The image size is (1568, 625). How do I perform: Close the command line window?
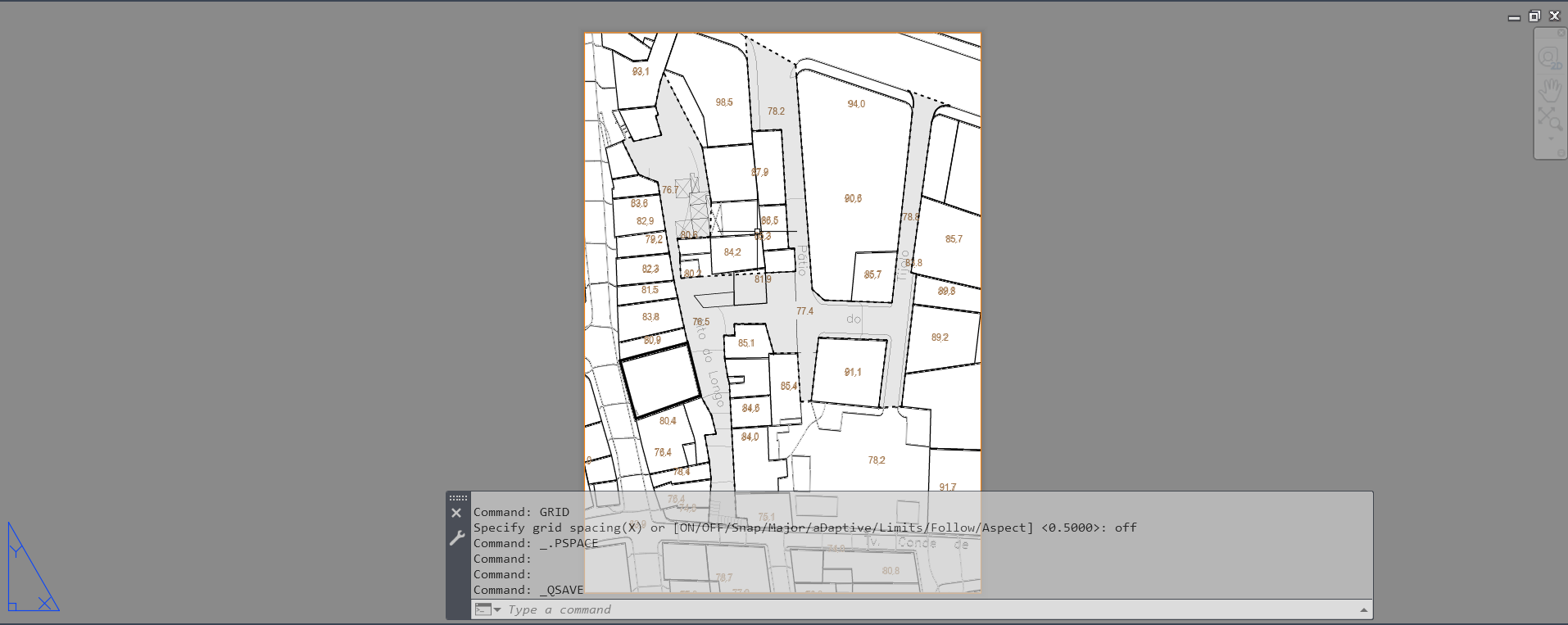pos(456,513)
